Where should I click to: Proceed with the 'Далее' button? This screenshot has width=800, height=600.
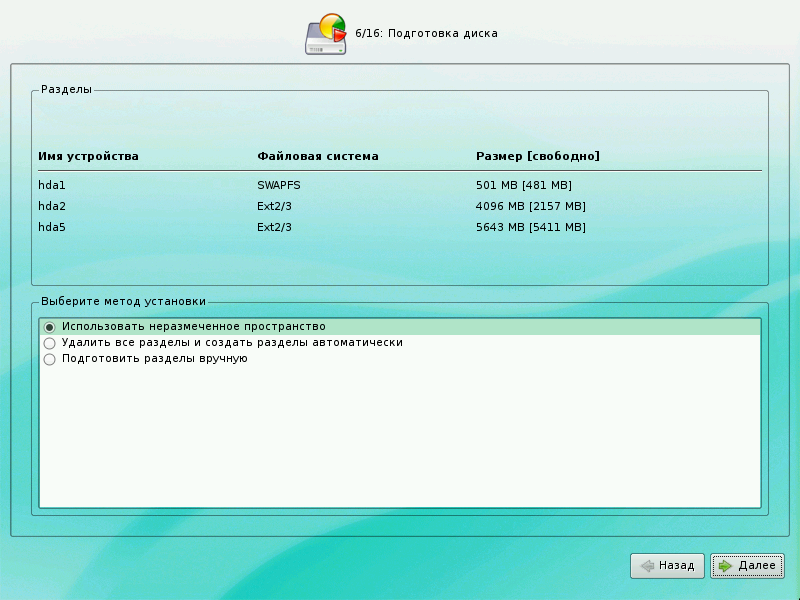[x=747, y=566]
